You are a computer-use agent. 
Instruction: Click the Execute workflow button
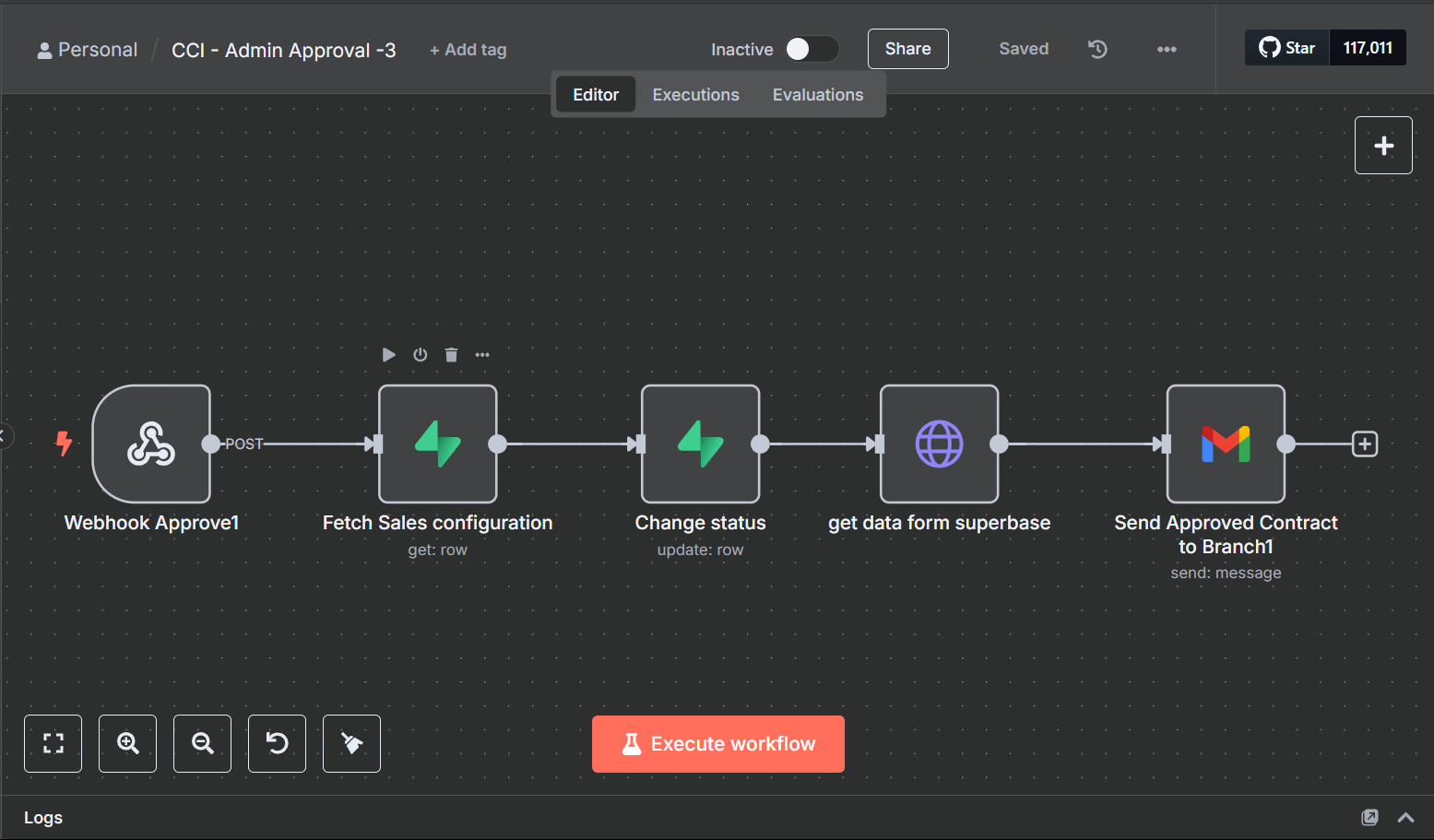(x=717, y=744)
